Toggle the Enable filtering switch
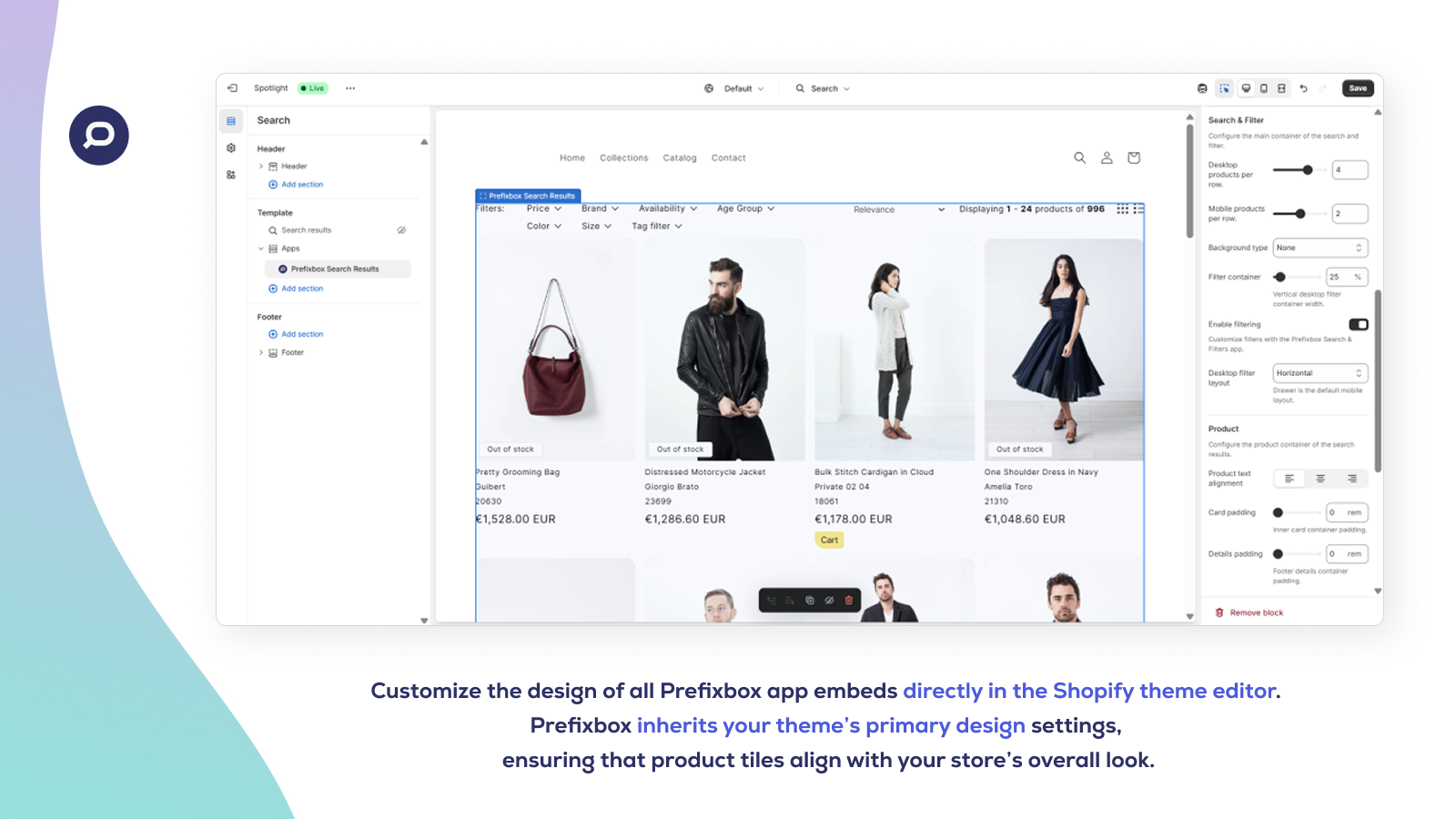This screenshot has width=1456, height=819. coord(1359,325)
